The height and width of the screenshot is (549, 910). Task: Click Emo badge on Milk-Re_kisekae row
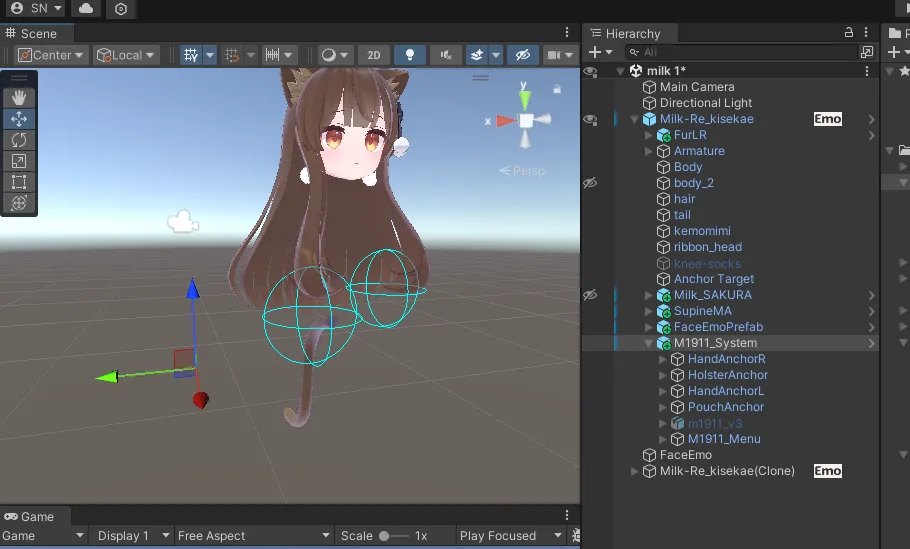[x=828, y=119]
